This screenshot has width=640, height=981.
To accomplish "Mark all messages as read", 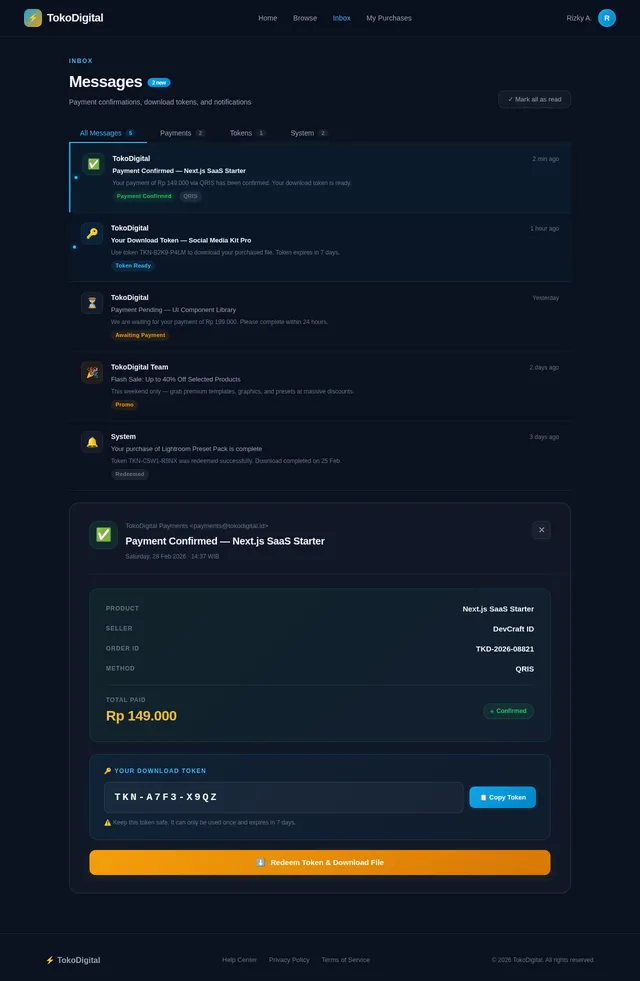I will point(534,99).
